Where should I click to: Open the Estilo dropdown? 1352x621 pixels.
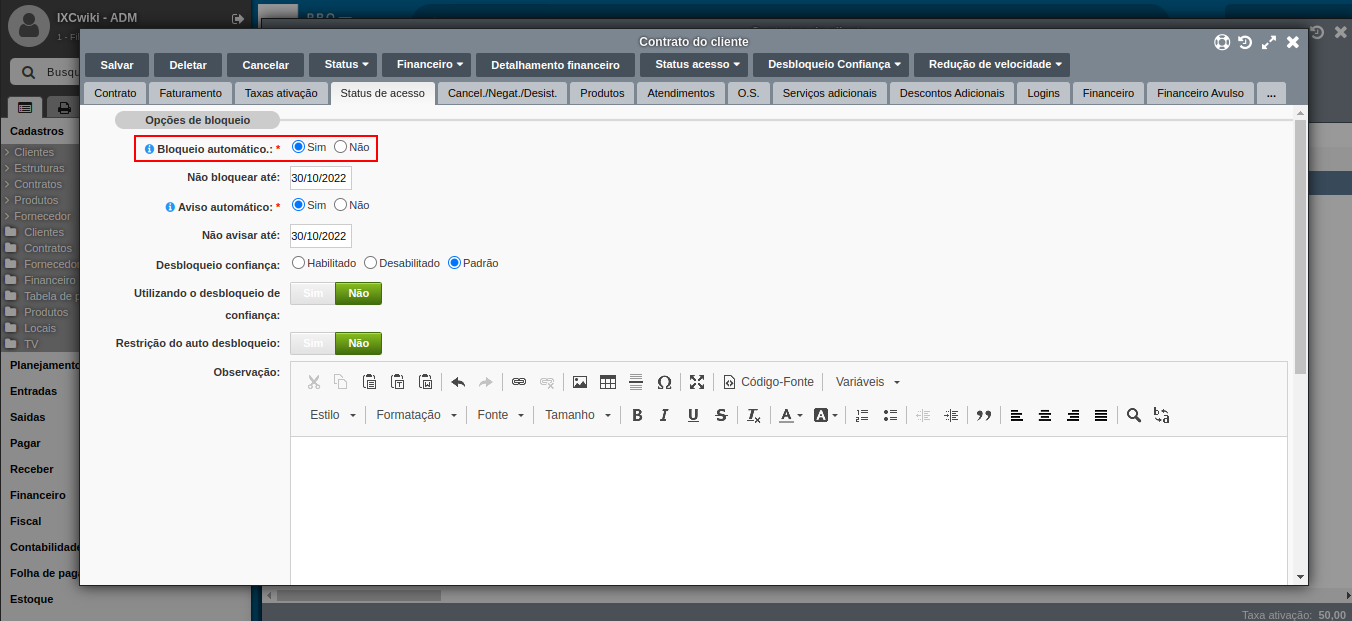tap(332, 415)
